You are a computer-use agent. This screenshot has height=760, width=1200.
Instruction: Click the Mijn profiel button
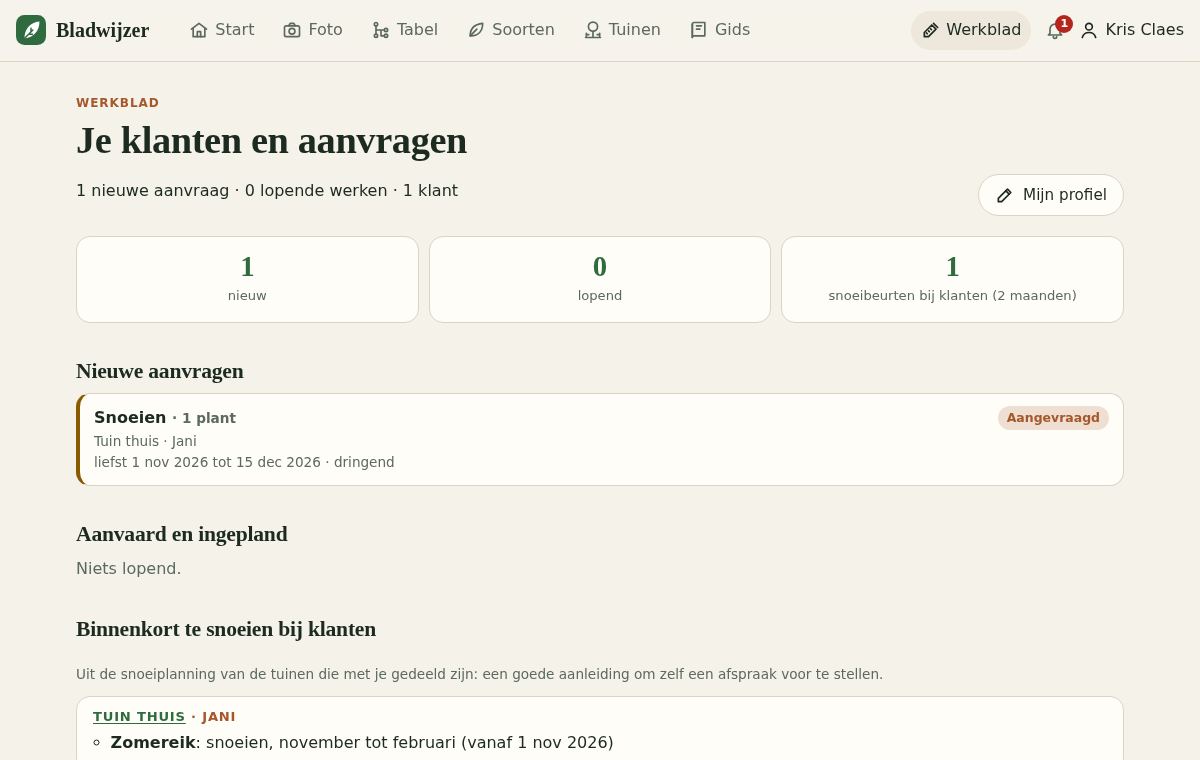click(x=1051, y=195)
